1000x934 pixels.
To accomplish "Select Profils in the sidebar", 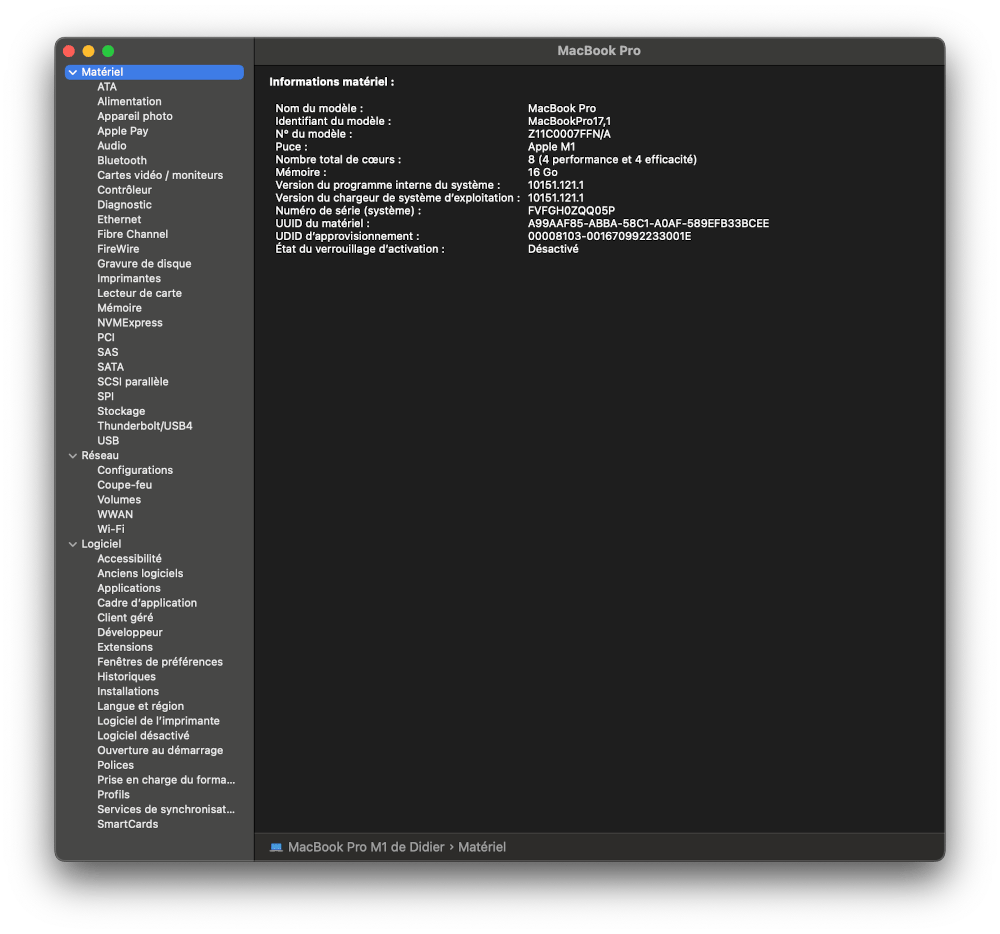I will pos(114,795).
